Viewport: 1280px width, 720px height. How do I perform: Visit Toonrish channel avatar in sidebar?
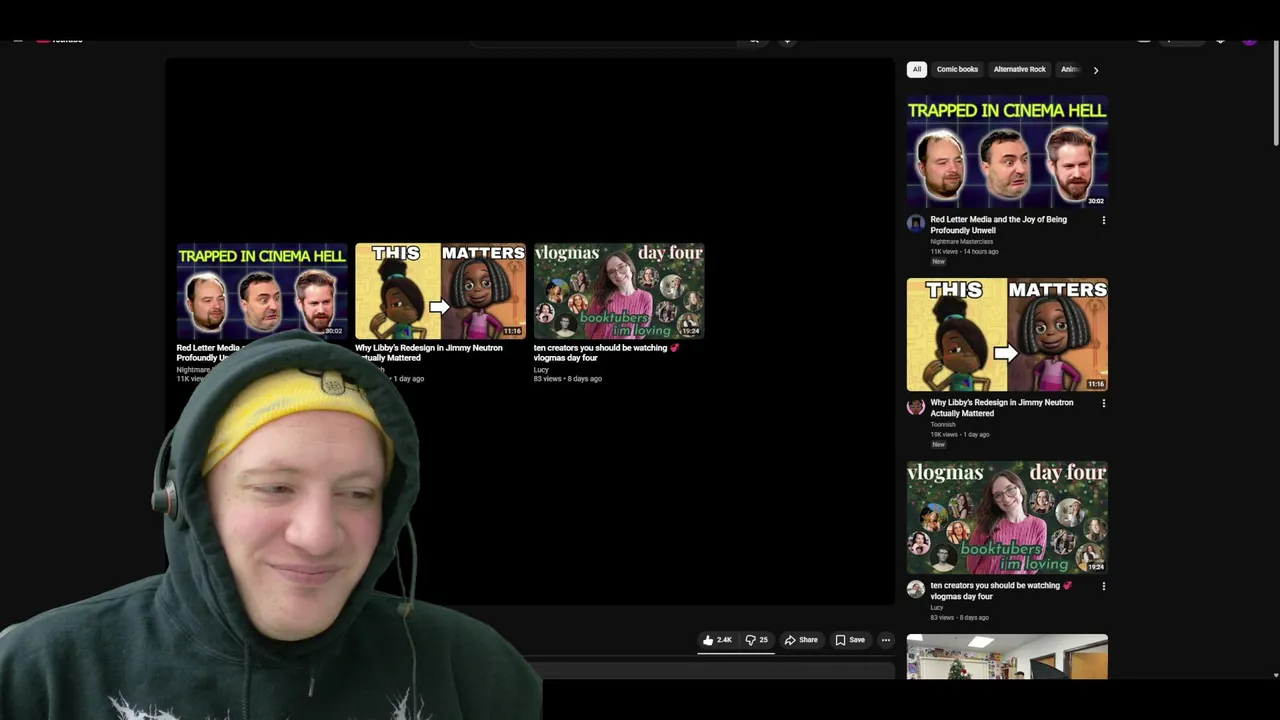(915, 406)
